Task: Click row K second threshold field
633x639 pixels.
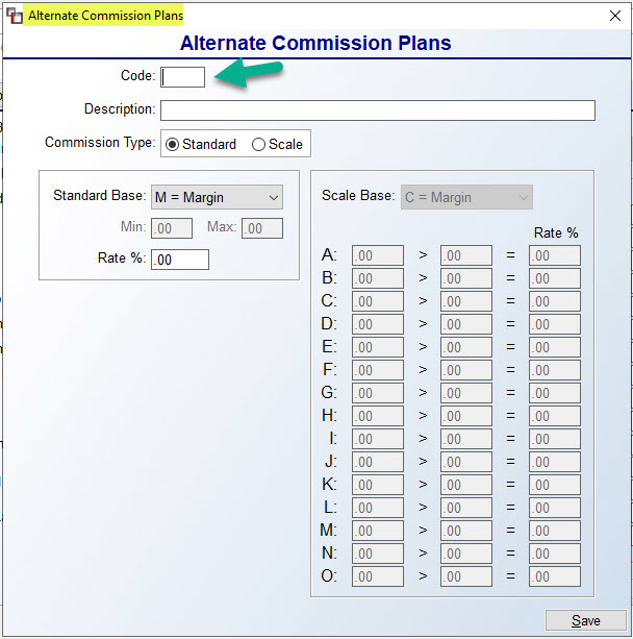Action: 466,485
